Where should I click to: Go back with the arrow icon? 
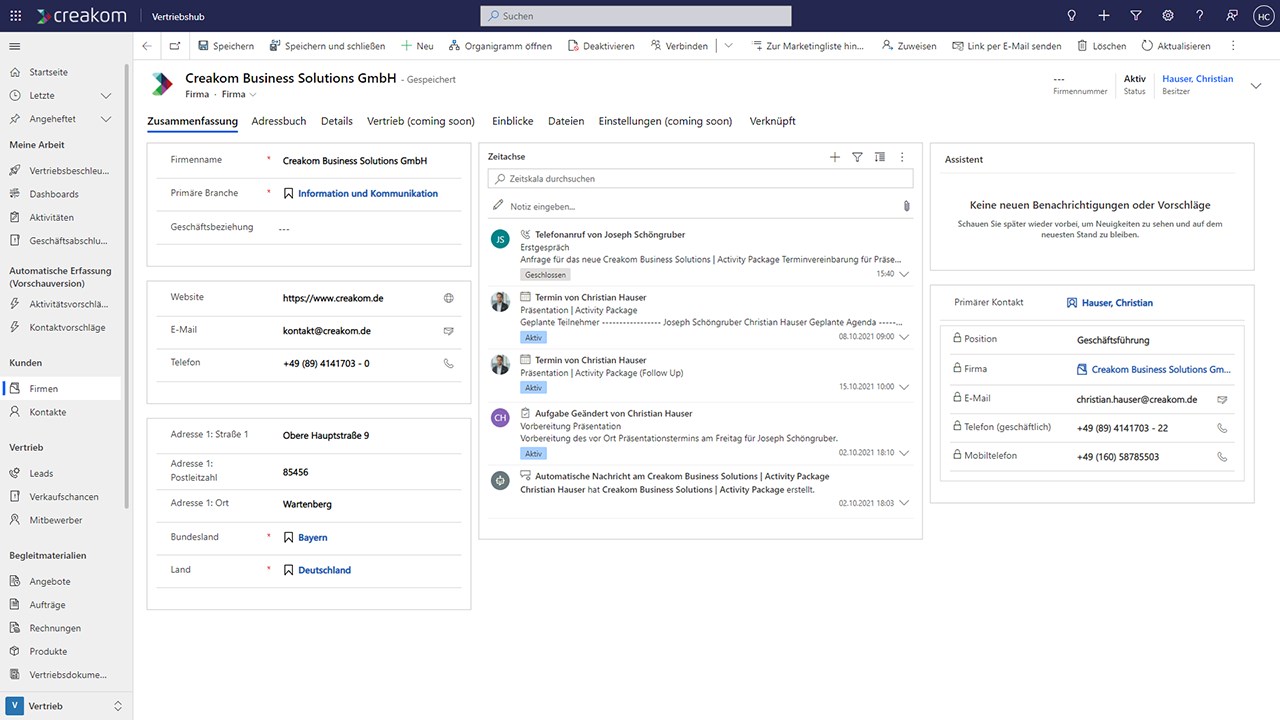[147, 46]
